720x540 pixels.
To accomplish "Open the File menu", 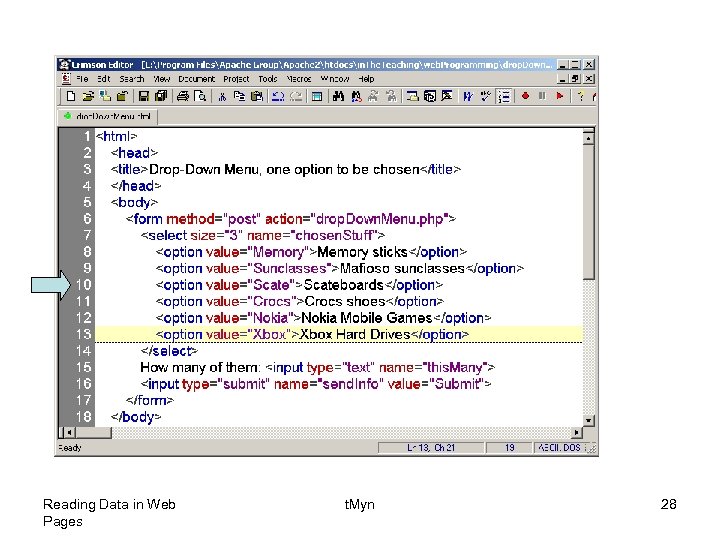I will pos(83,79).
